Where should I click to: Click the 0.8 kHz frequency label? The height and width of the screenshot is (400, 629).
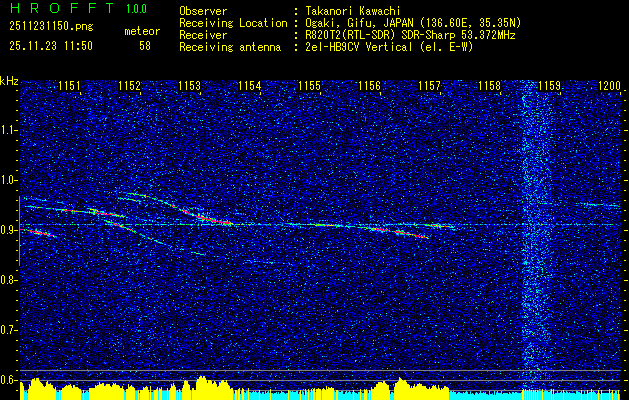coord(9,280)
